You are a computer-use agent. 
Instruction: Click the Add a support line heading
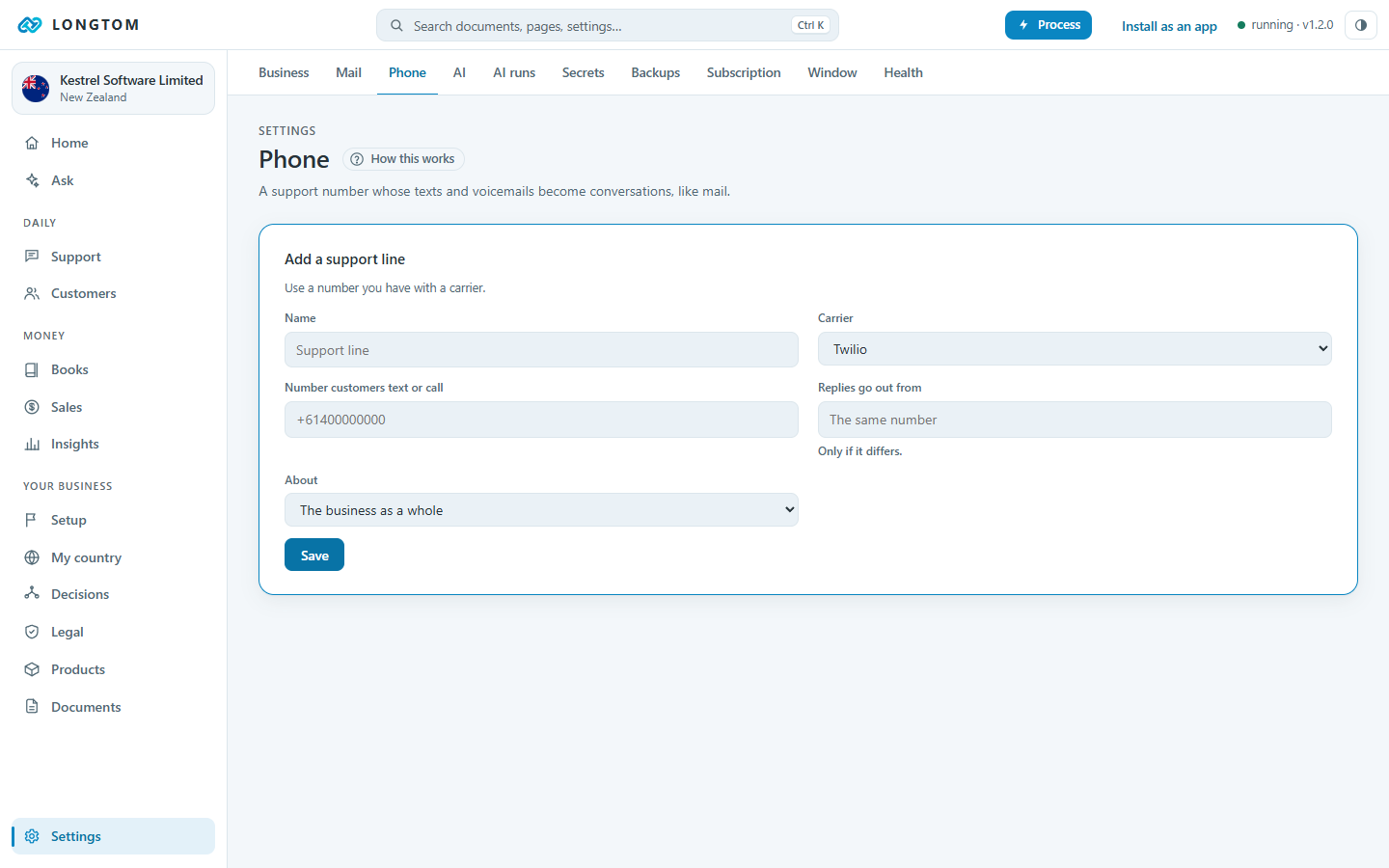(344, 259)
